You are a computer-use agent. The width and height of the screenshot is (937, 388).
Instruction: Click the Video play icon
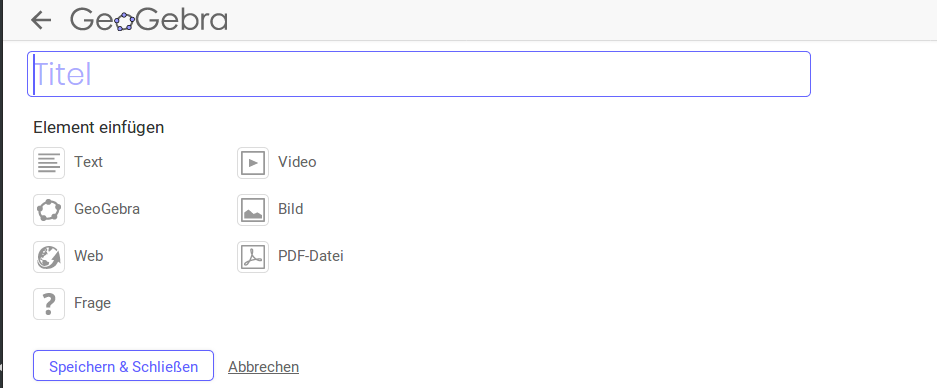coord(253,163)
